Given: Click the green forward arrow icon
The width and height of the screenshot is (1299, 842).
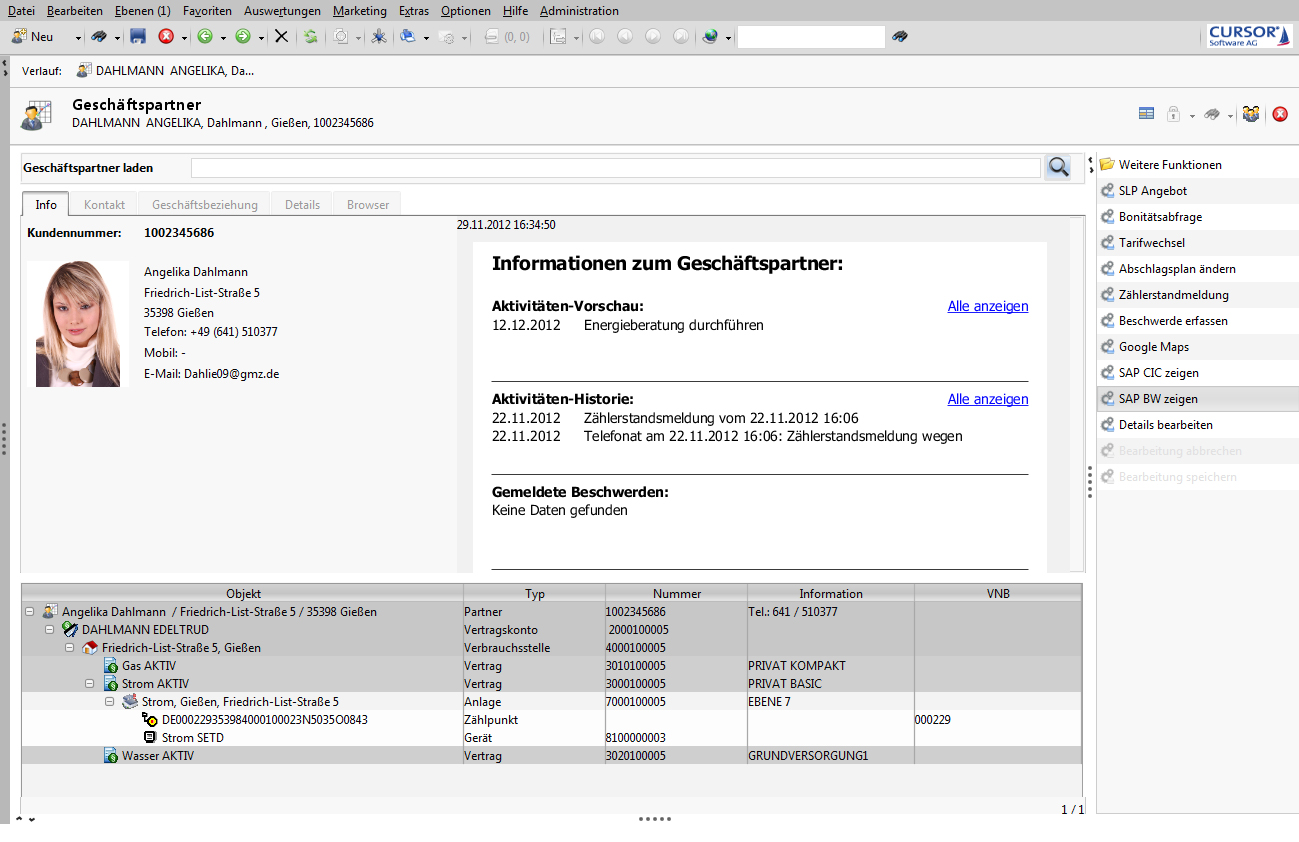Looking at the screenshot, I should click(x=243, y=37).
